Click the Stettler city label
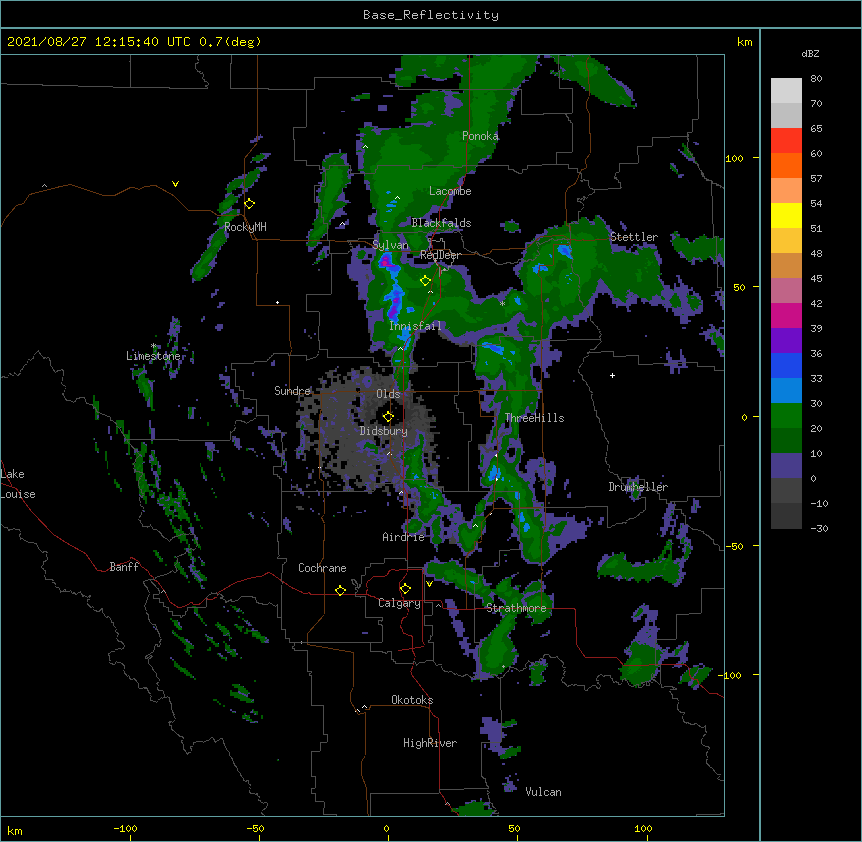The height and width of the screenshot is (842, 862). point(634,237)
